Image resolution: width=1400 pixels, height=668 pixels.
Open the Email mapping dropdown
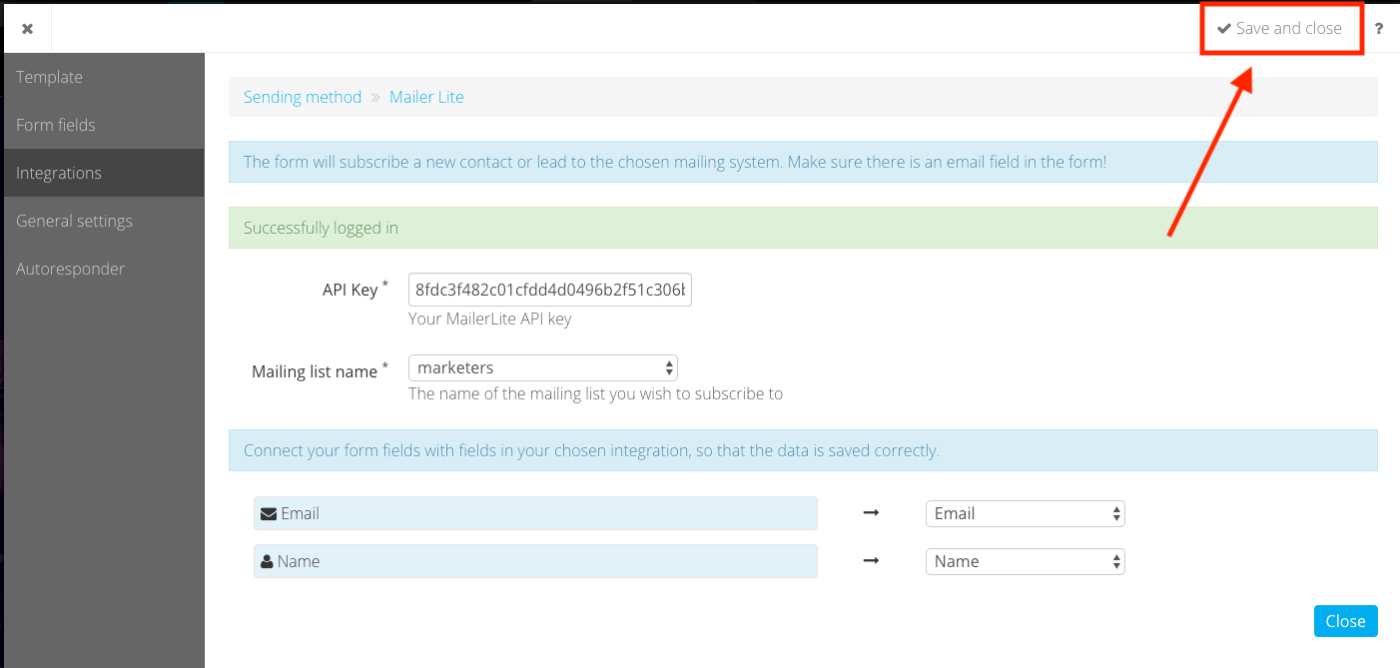tap(1025, 513)
